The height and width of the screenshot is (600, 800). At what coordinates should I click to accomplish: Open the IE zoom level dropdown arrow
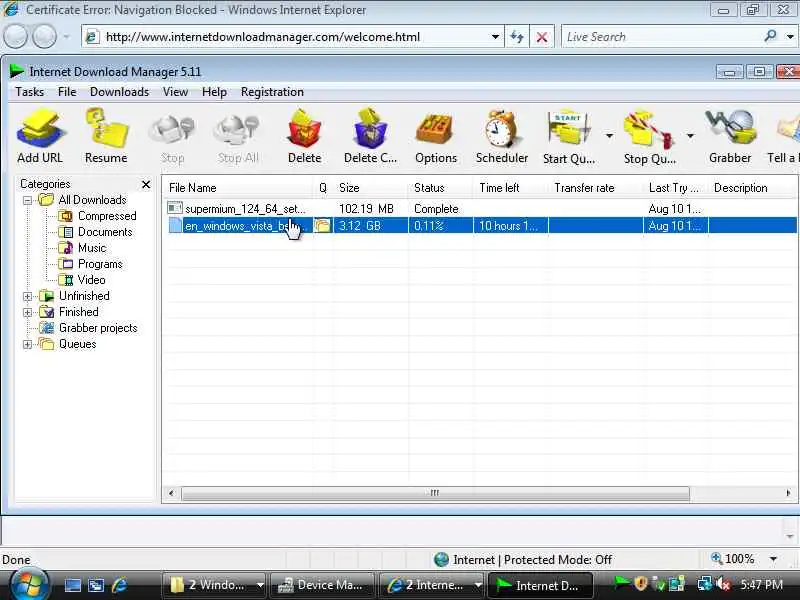point(773,559)
